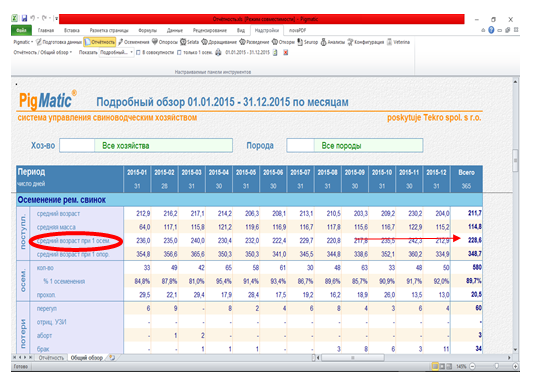Click the horizontal scrollbar thumb
The width and height of the screenshot is (535, 383).
pos(353,358)
